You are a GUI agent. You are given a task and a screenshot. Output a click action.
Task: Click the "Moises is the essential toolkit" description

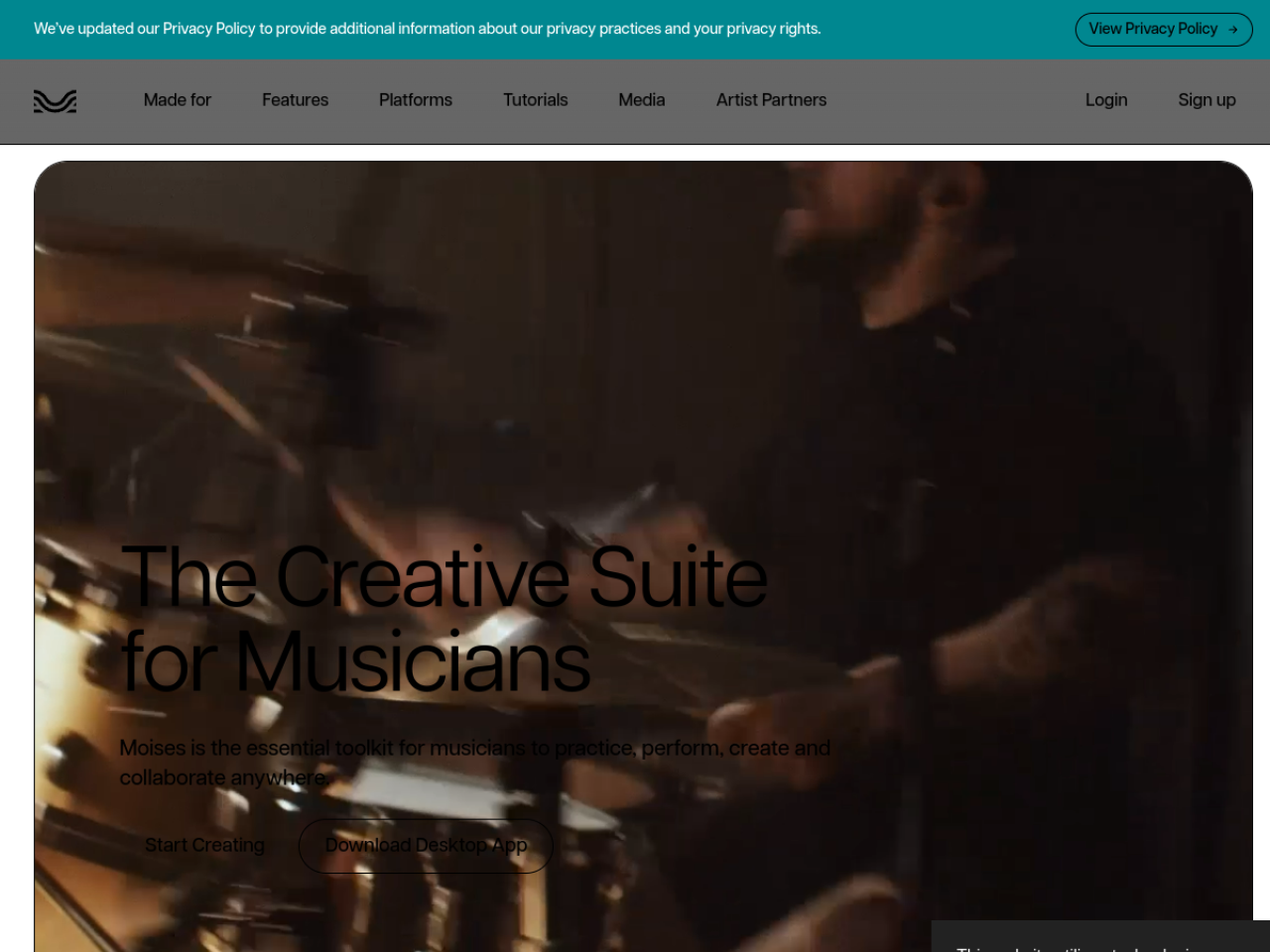[x=475, y=763]
